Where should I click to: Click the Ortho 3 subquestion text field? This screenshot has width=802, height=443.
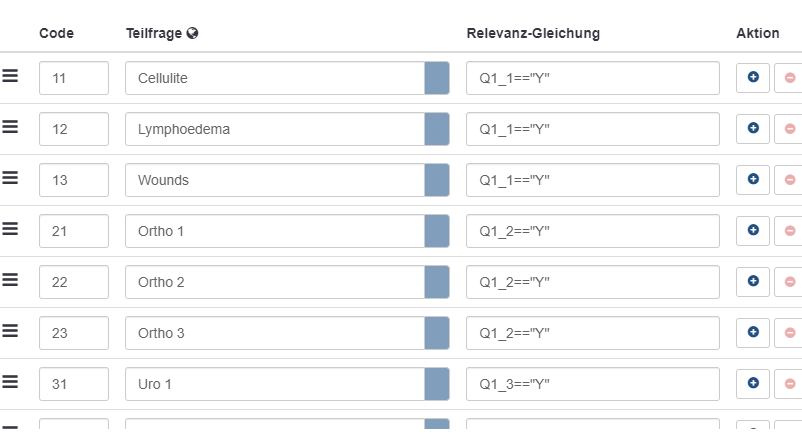point(275,333)
